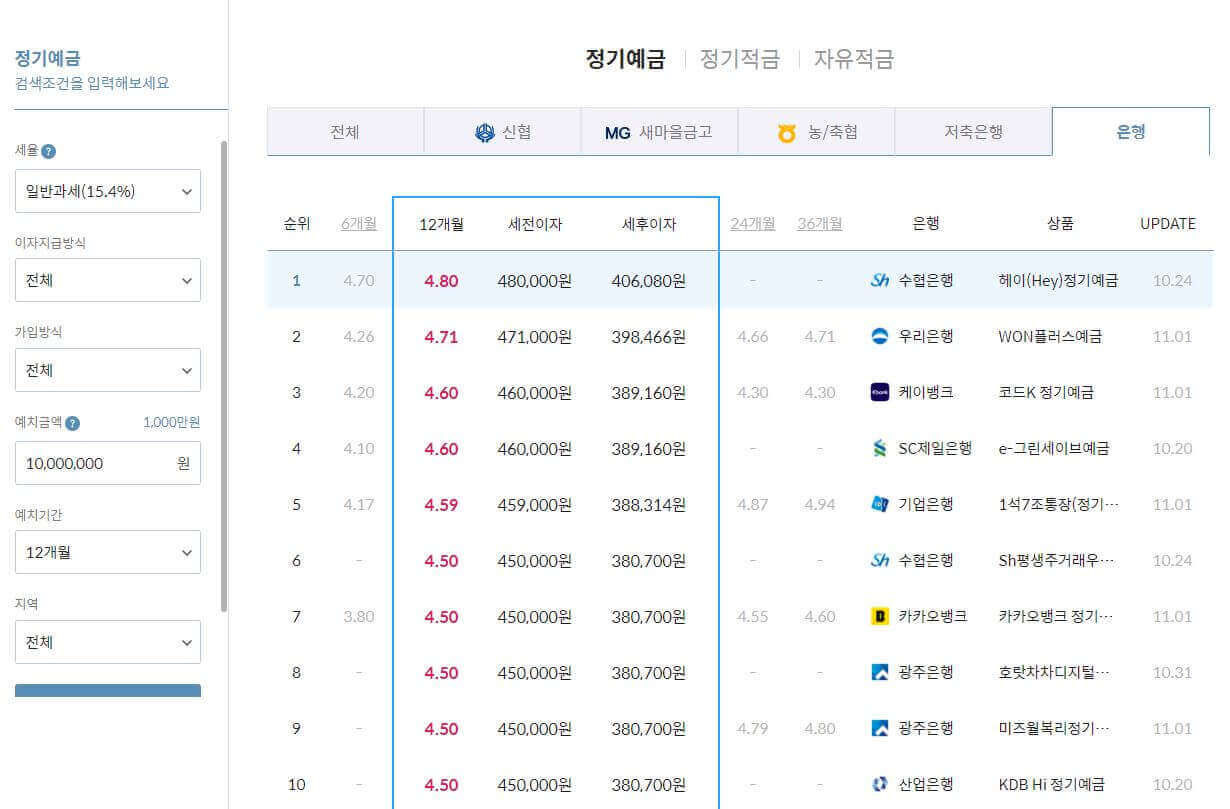Open the WON플러스예금 product link

(x=1057, y=336)
